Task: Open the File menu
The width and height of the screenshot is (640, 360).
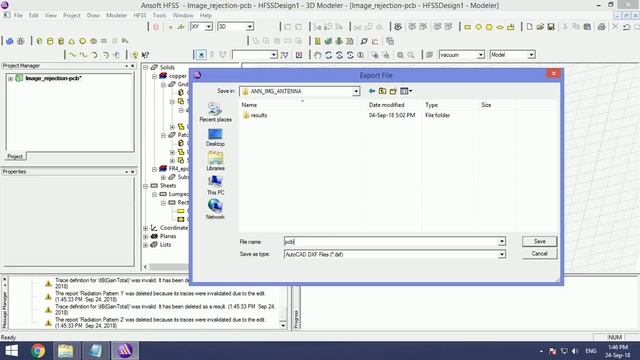Action: pos(18,16)
